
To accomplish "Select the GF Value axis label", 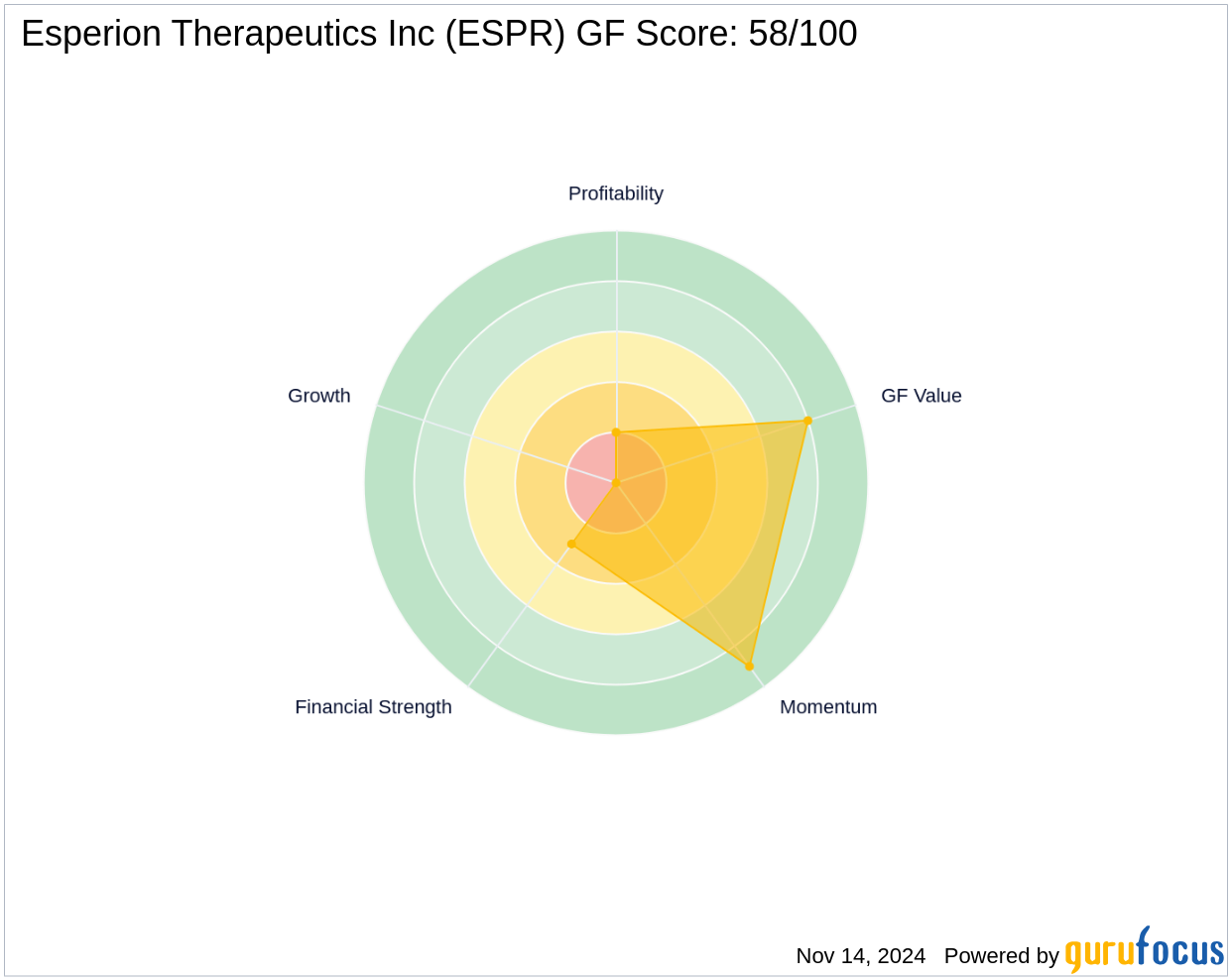I will pos(921,396).
